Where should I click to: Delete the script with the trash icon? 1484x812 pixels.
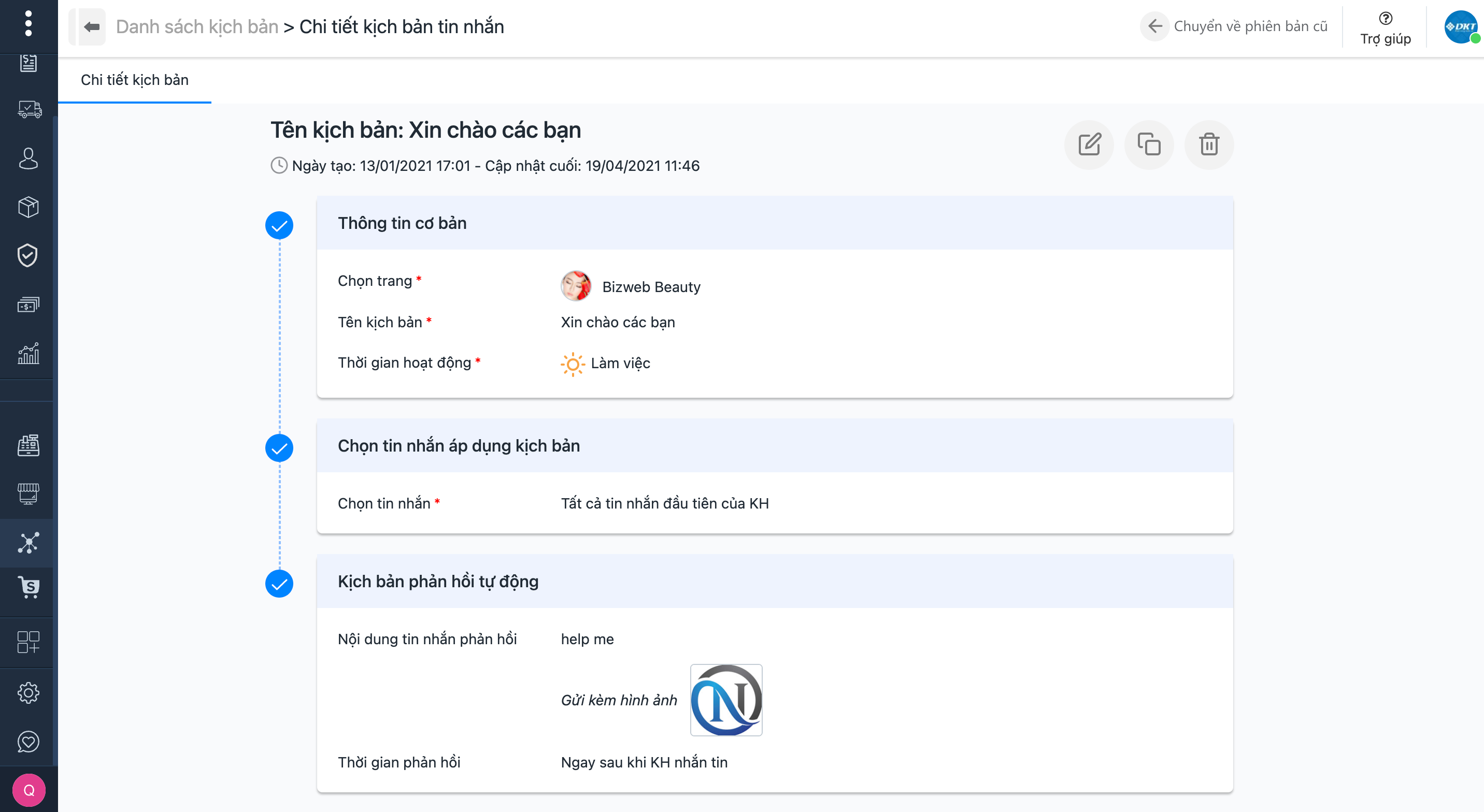pyautogui.click(x=1209, y=144)
